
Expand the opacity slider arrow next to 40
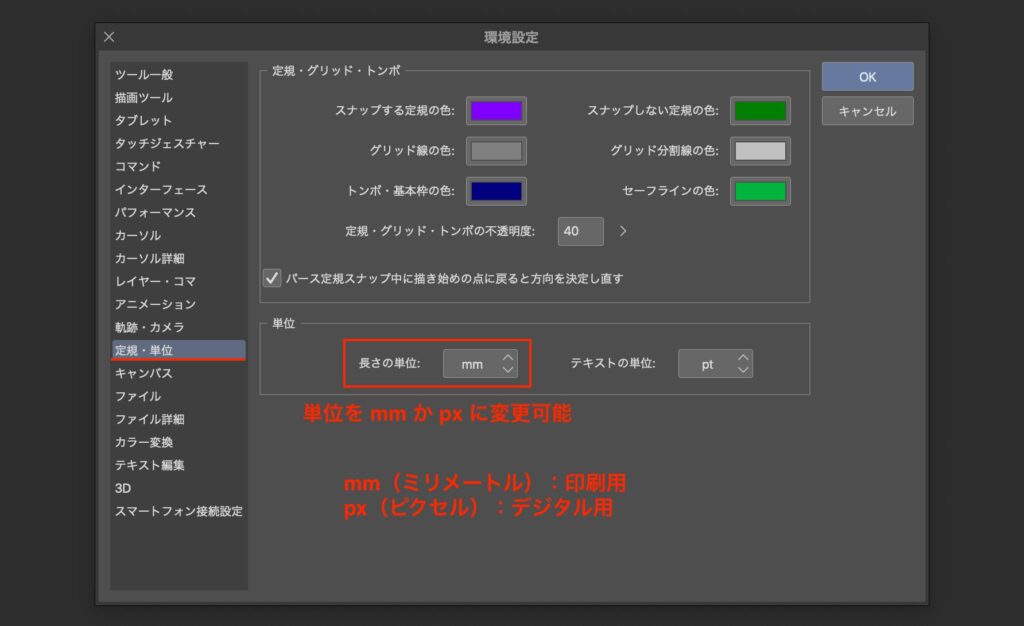[x=623, y=231]
